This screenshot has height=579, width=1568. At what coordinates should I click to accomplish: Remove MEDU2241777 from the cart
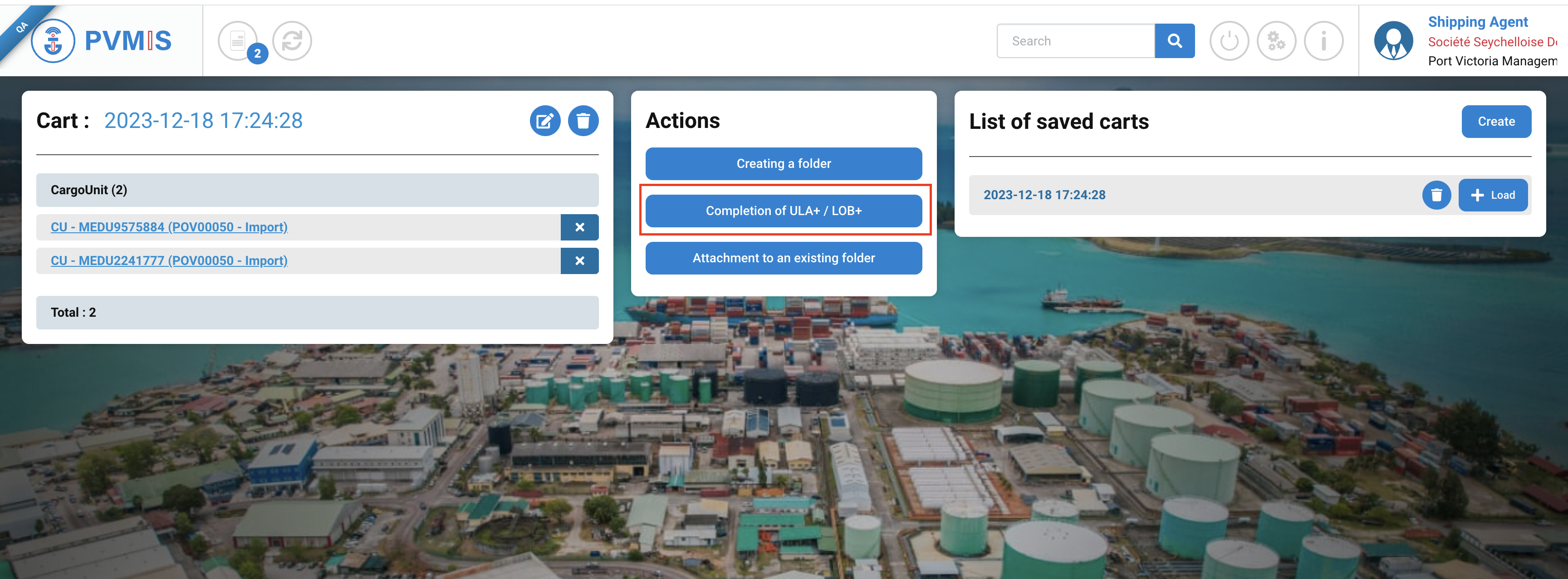pyautogui.click(x=579, y=260)
